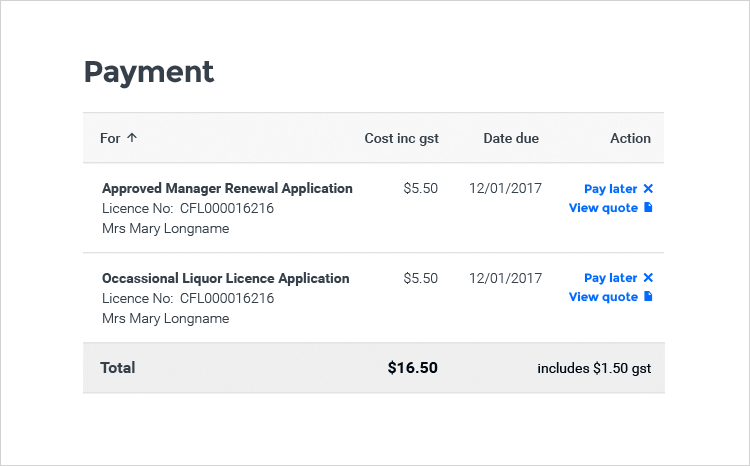Image resolution: width=750 pixels, height=466 pixels.
Task: Open View quote for Occassional Liquor Licence Application
Action: click(603, 297)
